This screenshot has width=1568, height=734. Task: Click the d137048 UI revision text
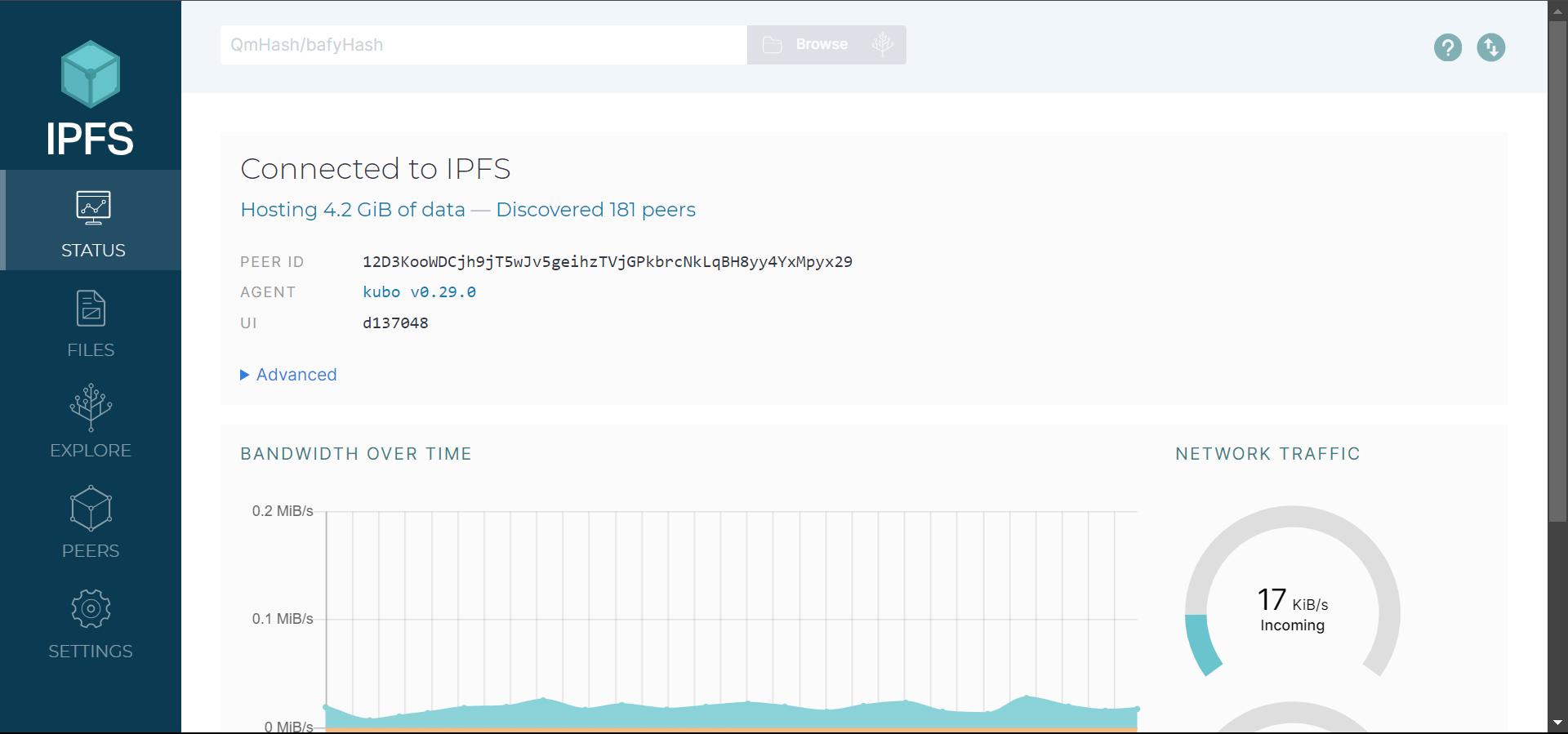(395, 323)
